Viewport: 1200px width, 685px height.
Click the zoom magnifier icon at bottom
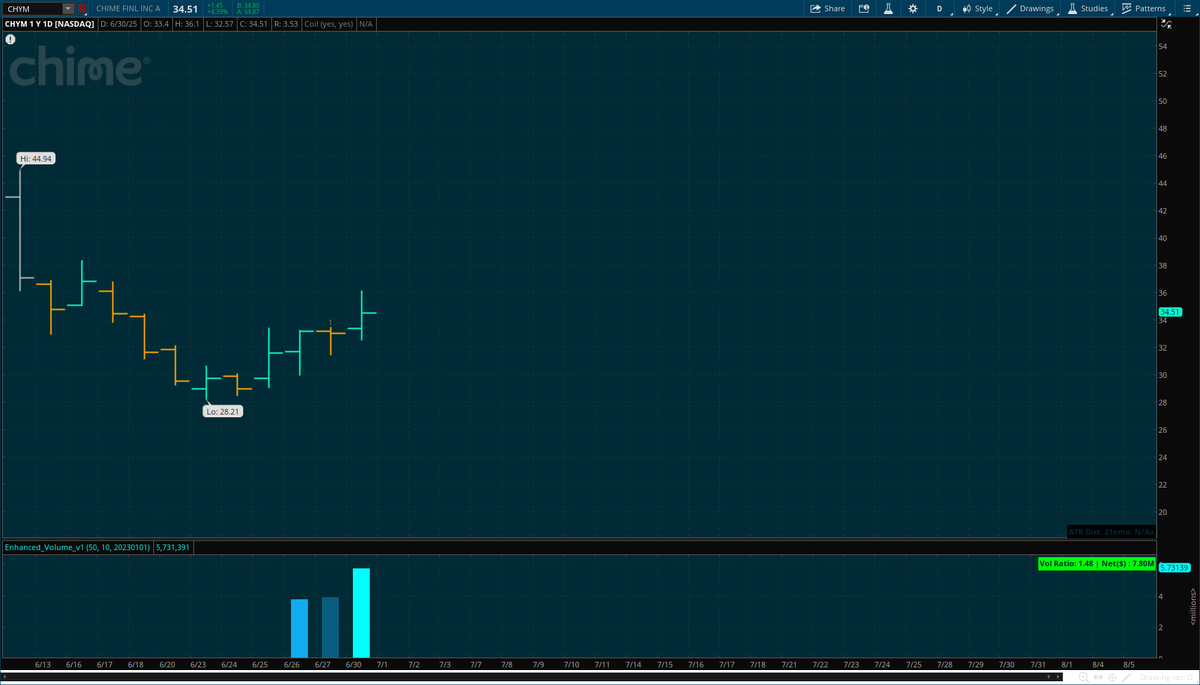coord(1084,678)
